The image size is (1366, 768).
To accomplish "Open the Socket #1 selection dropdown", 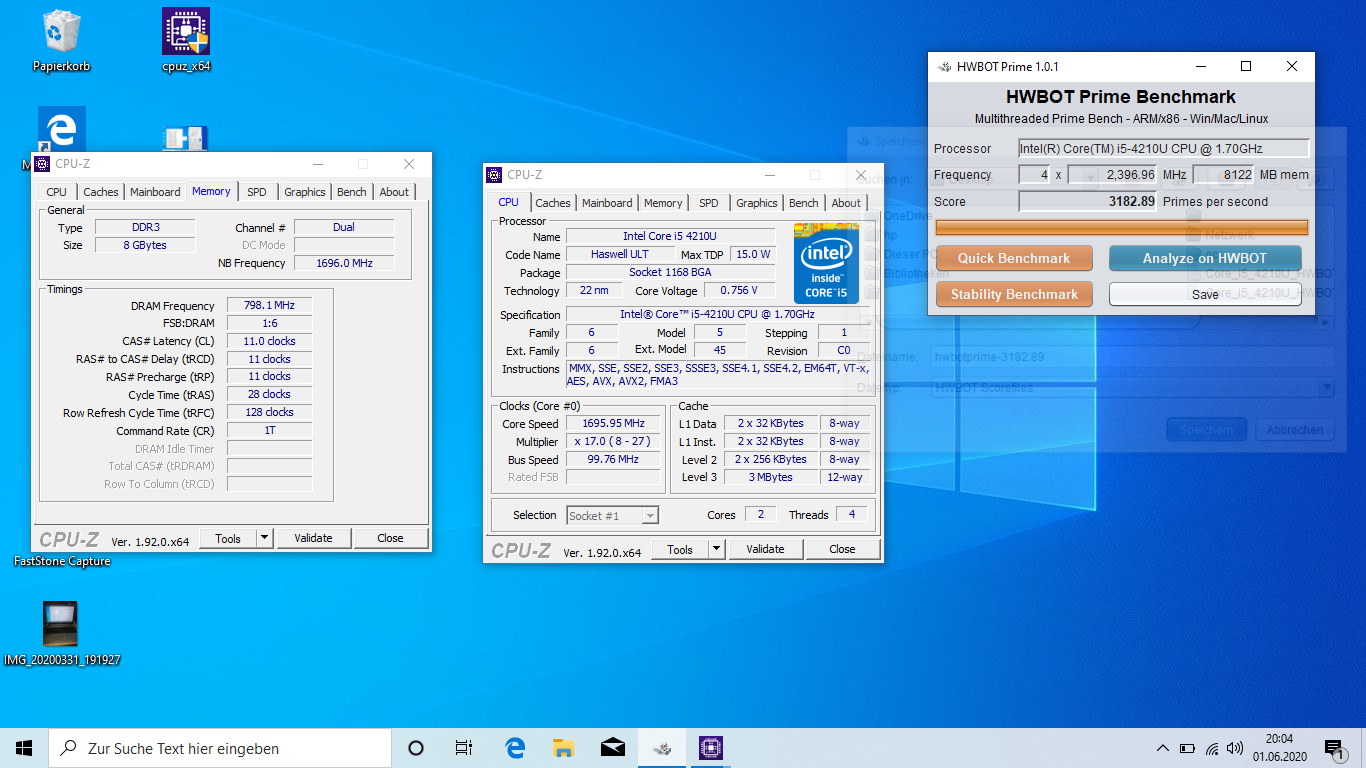I will click(612, 516).
